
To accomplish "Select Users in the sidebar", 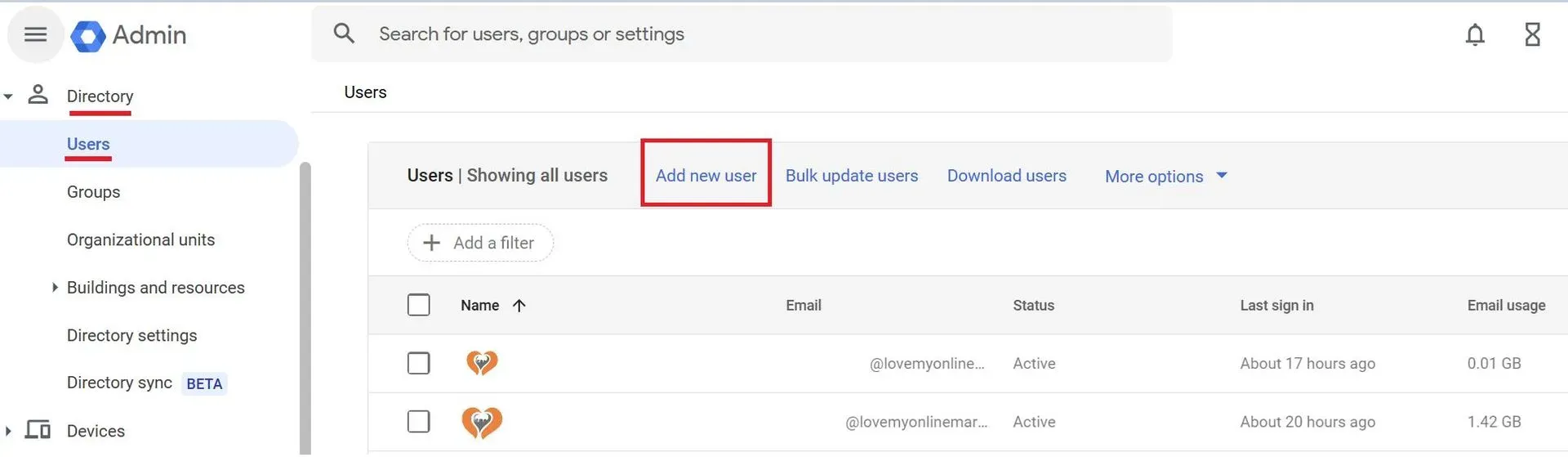I will pyautogui.click(x=88, y=144).
